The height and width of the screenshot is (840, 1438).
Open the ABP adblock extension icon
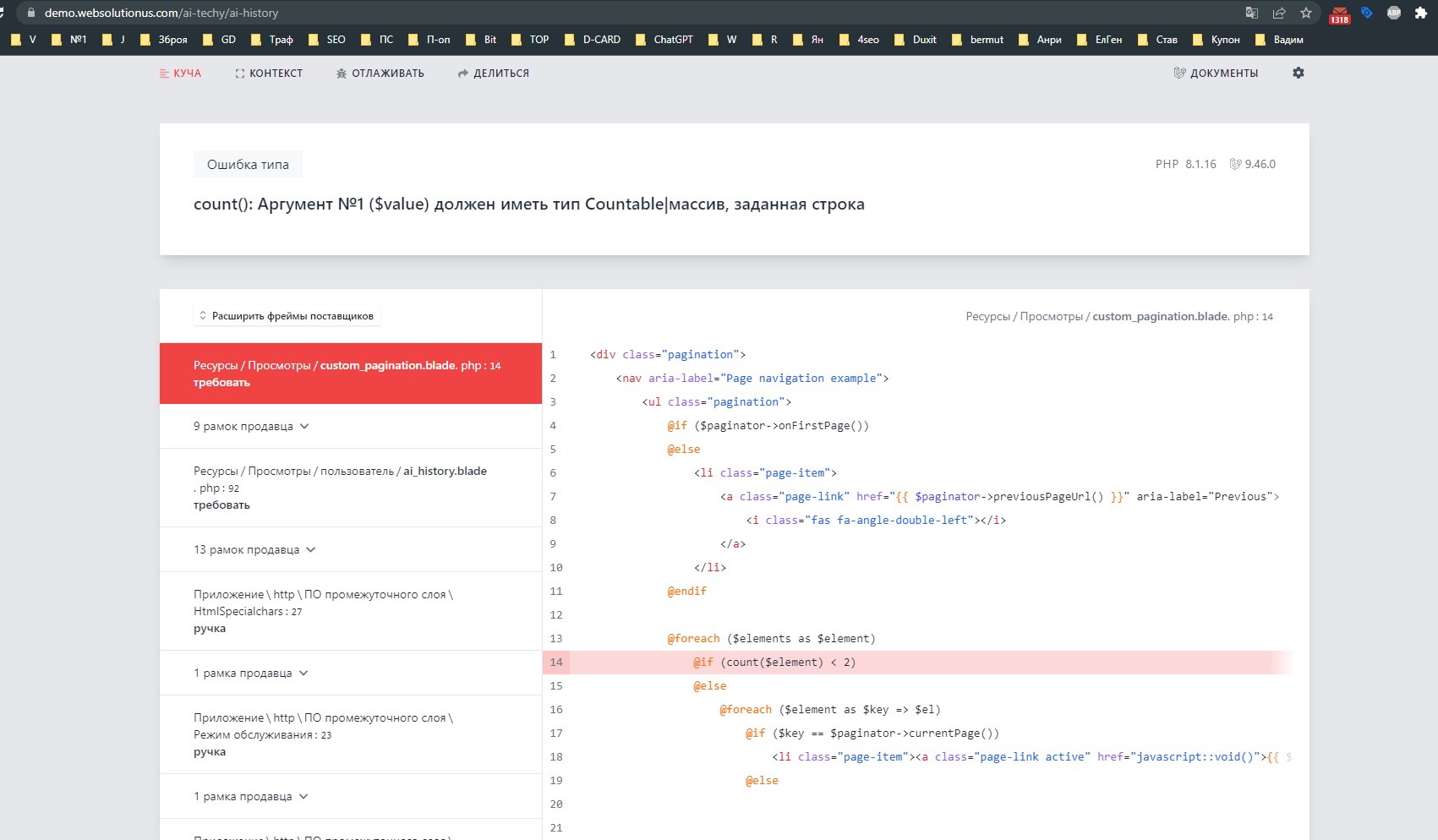1394,13
